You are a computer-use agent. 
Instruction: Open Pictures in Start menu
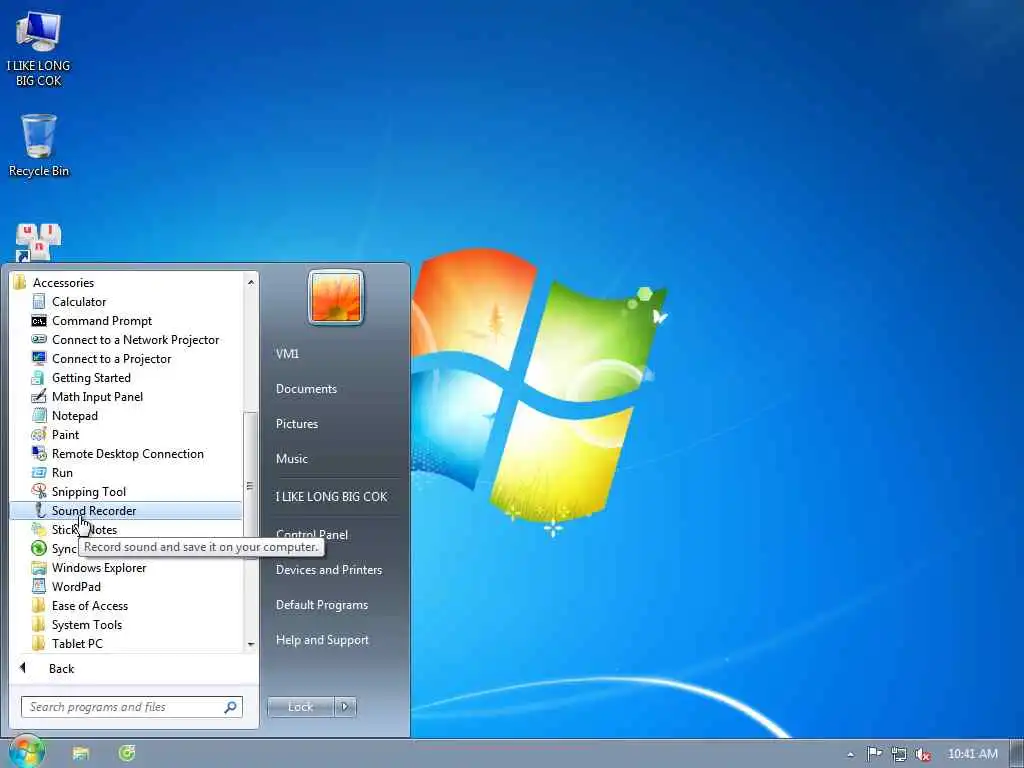(296, 424)
